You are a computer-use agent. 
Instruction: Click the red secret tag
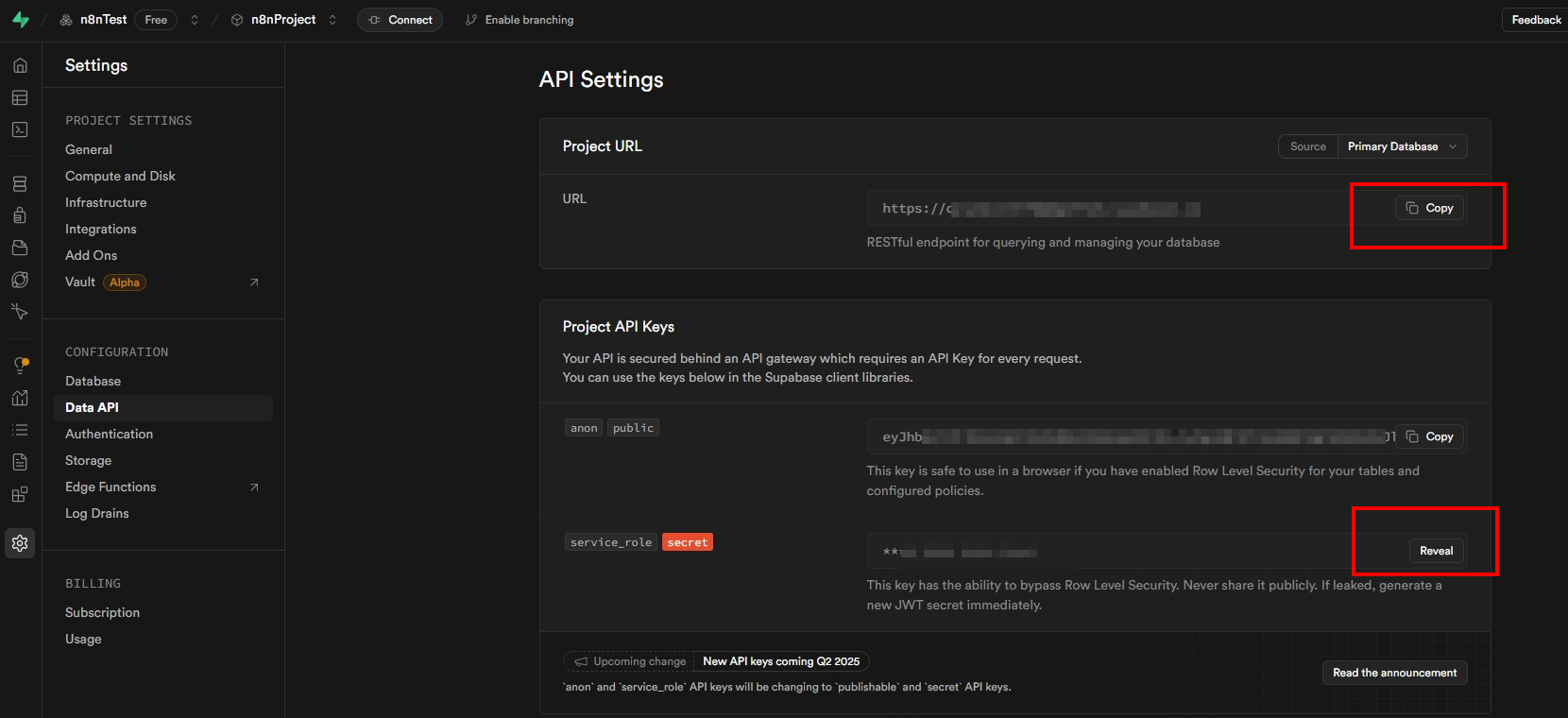coord(688,542)
